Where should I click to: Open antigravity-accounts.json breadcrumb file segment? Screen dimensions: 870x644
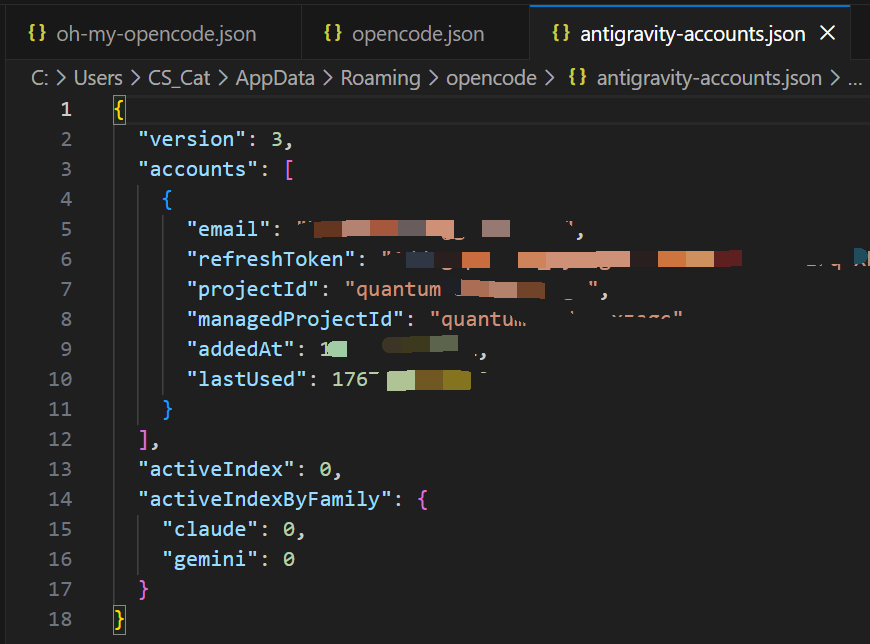point(709,78)
